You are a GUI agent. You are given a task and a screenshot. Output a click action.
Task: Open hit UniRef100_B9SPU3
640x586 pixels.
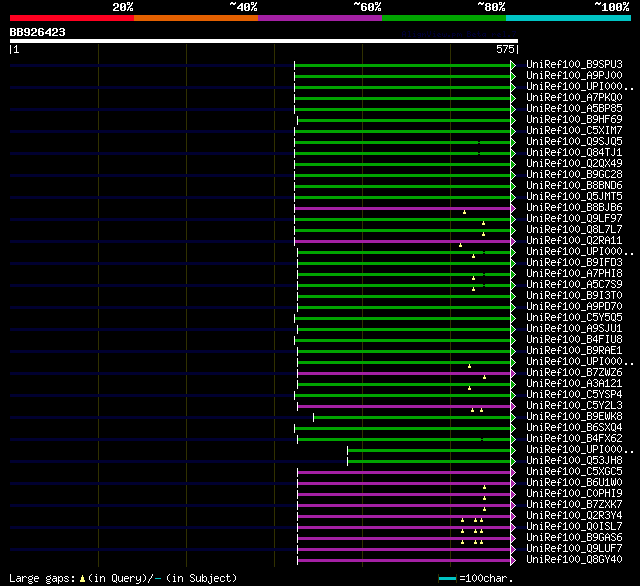coord(574,64)
